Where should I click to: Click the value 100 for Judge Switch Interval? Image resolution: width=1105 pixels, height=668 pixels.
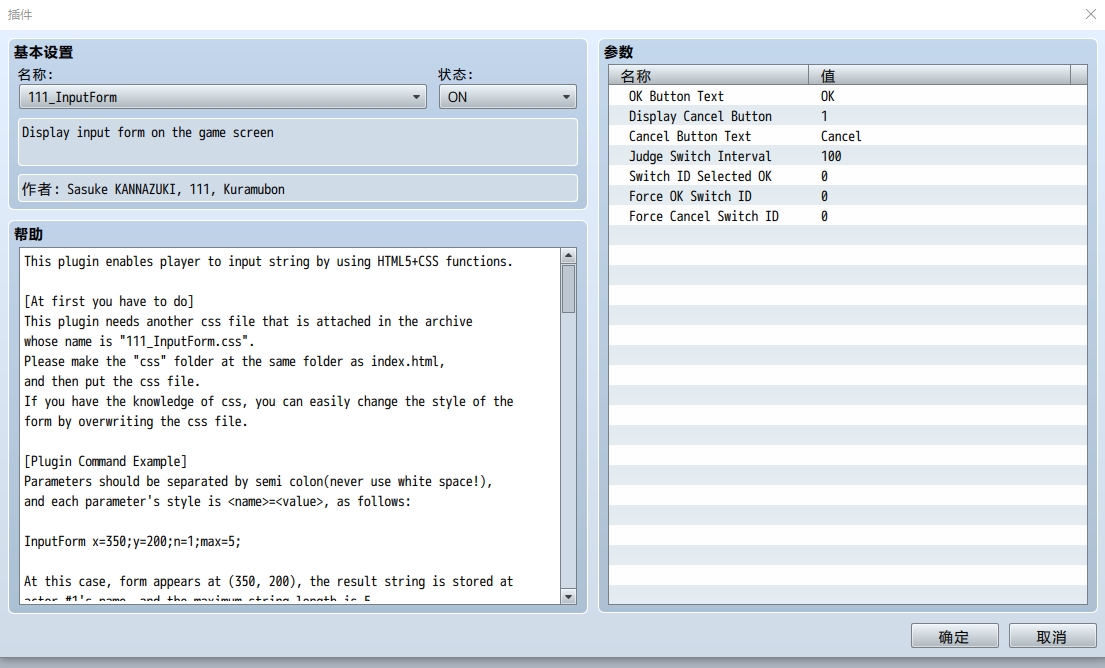coord(831,156)
